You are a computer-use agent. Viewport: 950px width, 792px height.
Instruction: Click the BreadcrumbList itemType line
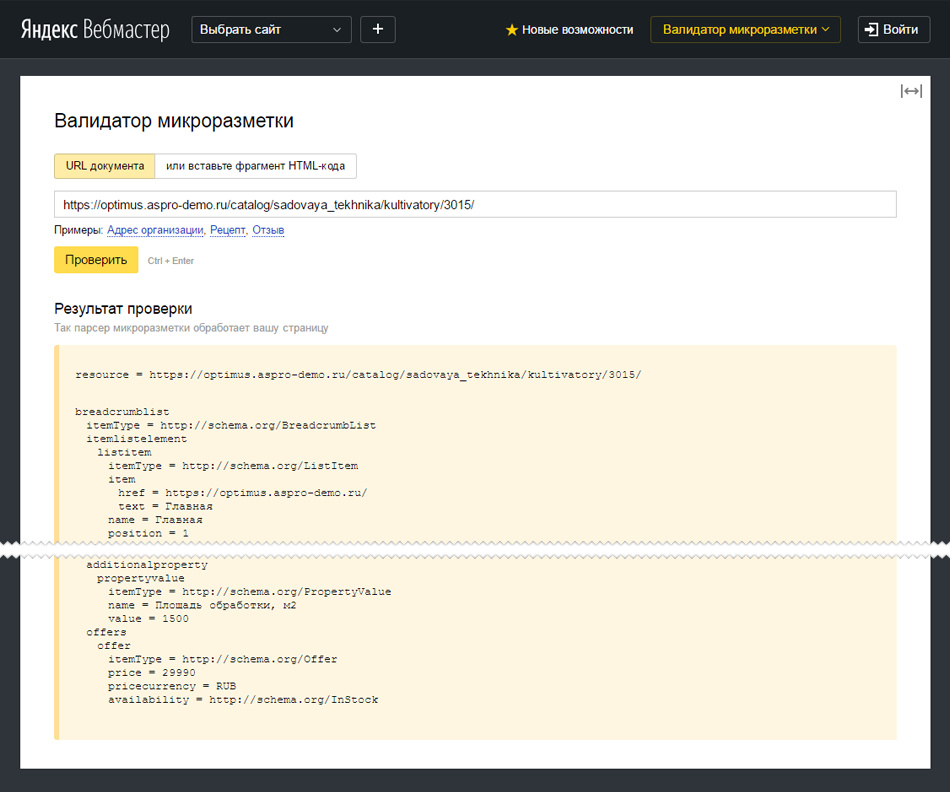231,425
